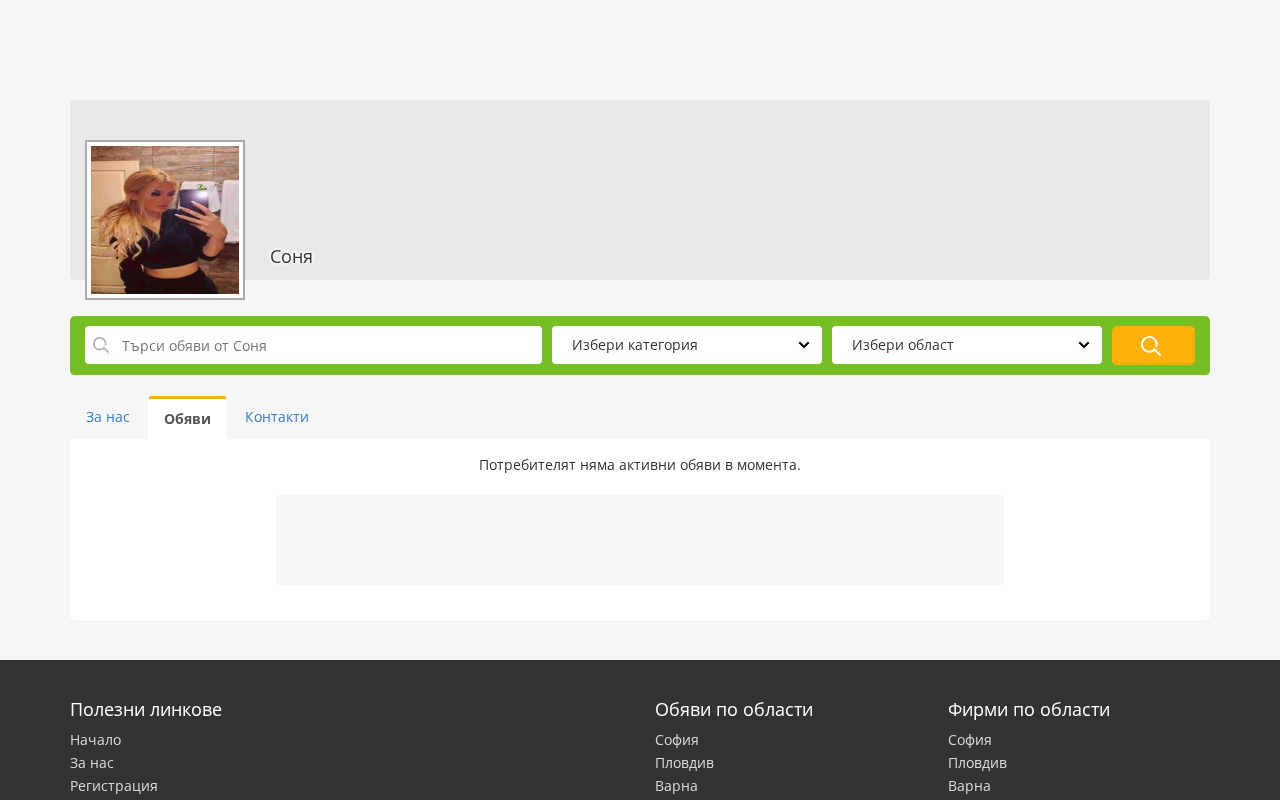Viewport: 1280px width, 800px height.
Task: Select the 'Обяви' tab
Action: (188, 418)
